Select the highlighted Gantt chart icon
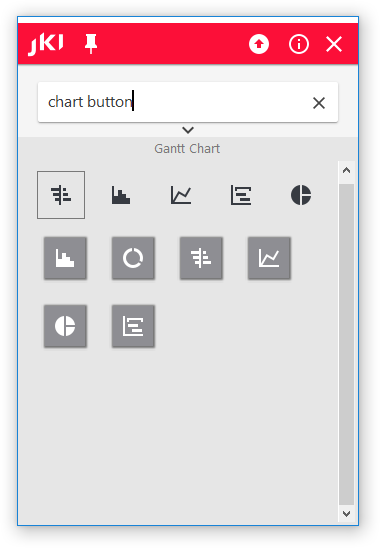380x548 pixels. tap(61, 195)
